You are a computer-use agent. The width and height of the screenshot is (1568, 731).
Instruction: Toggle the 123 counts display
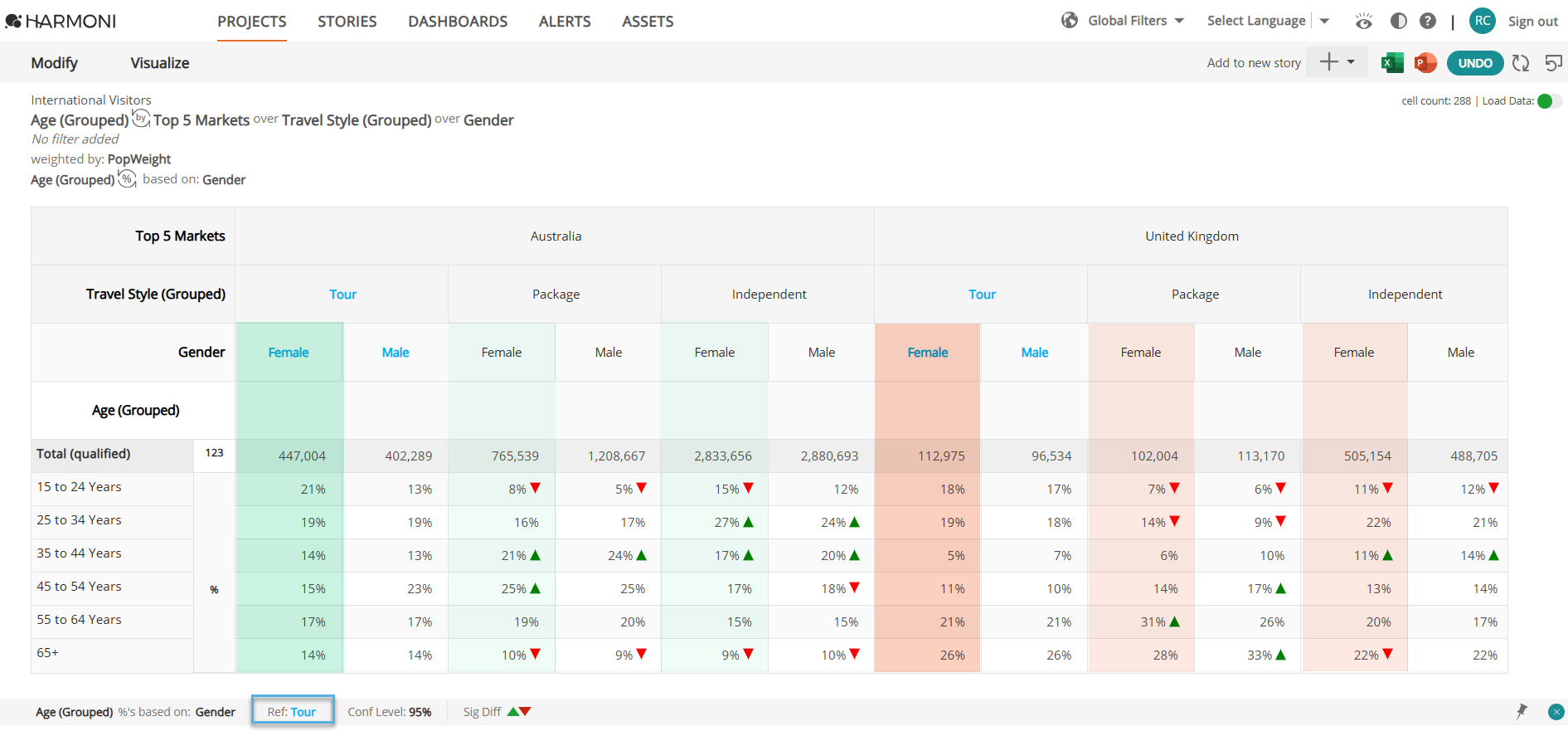(x=215, y=453)
